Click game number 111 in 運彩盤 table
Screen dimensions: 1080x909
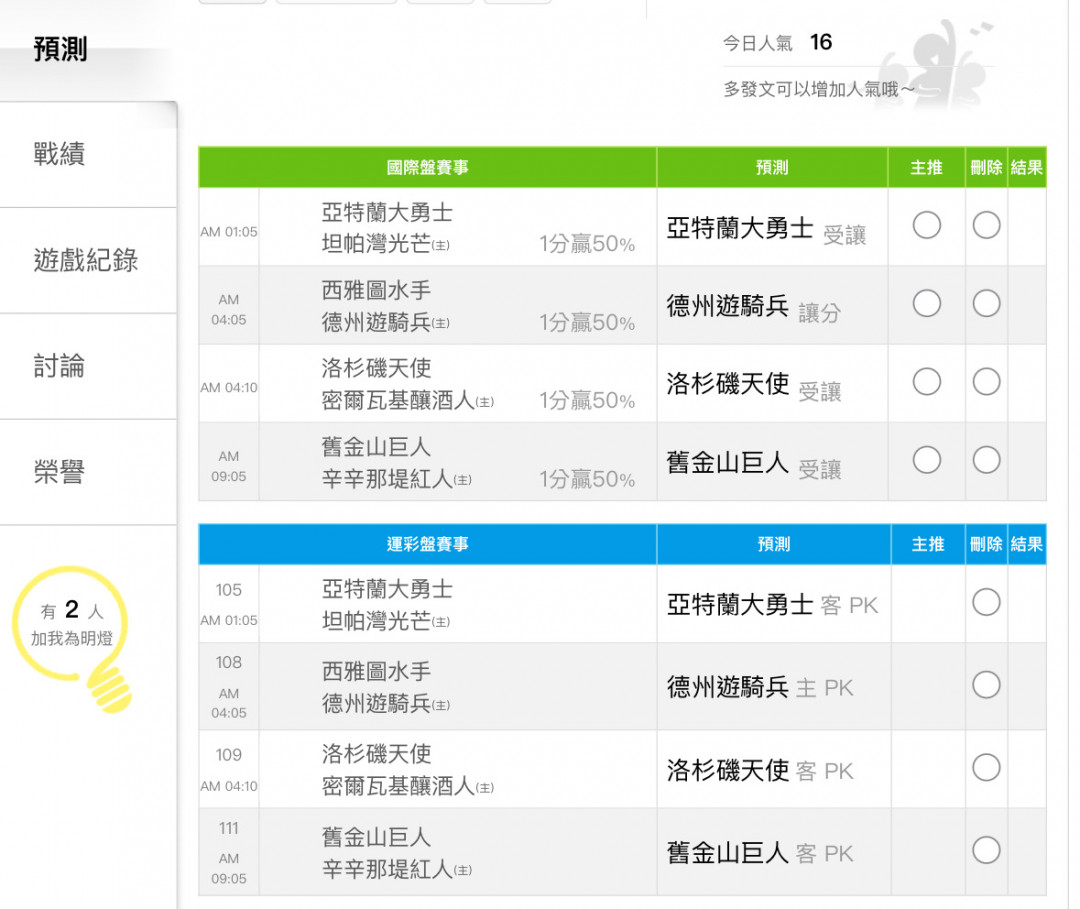(229, 828)
